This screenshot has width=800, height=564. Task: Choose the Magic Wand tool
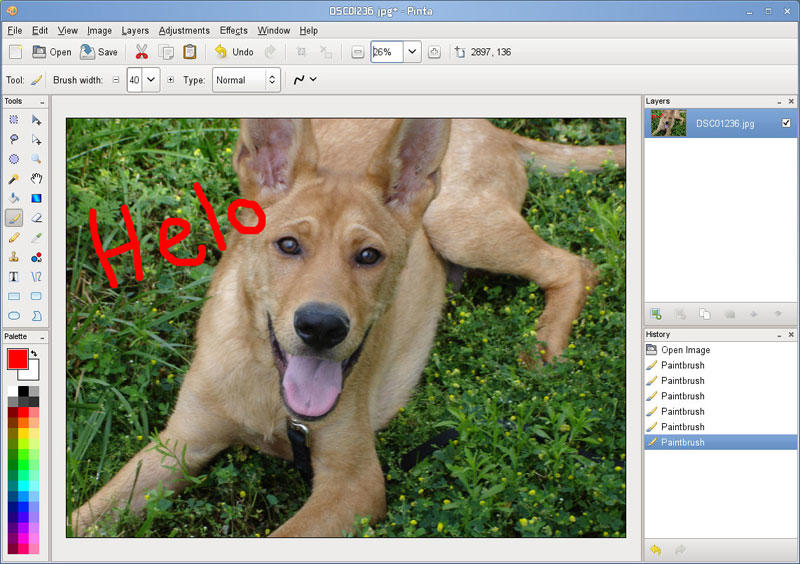click(14, 178)
